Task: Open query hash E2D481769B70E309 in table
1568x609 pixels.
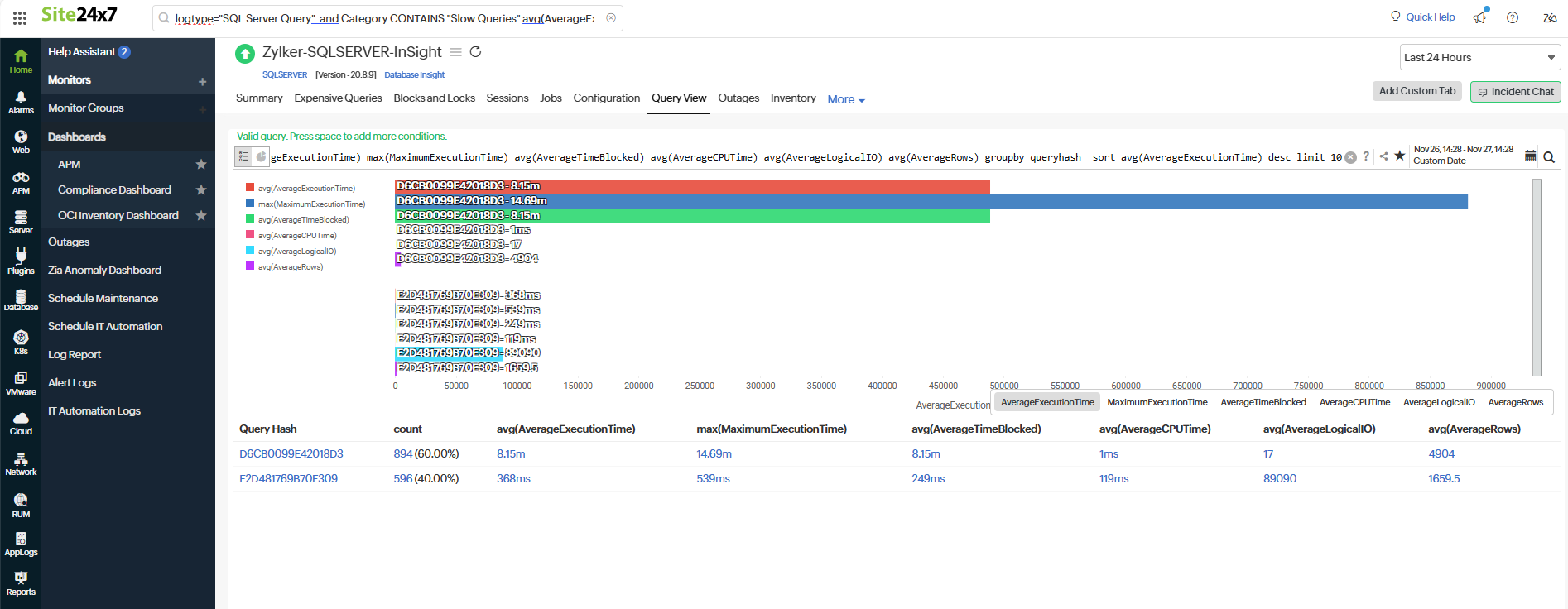Action: (288, 478)
